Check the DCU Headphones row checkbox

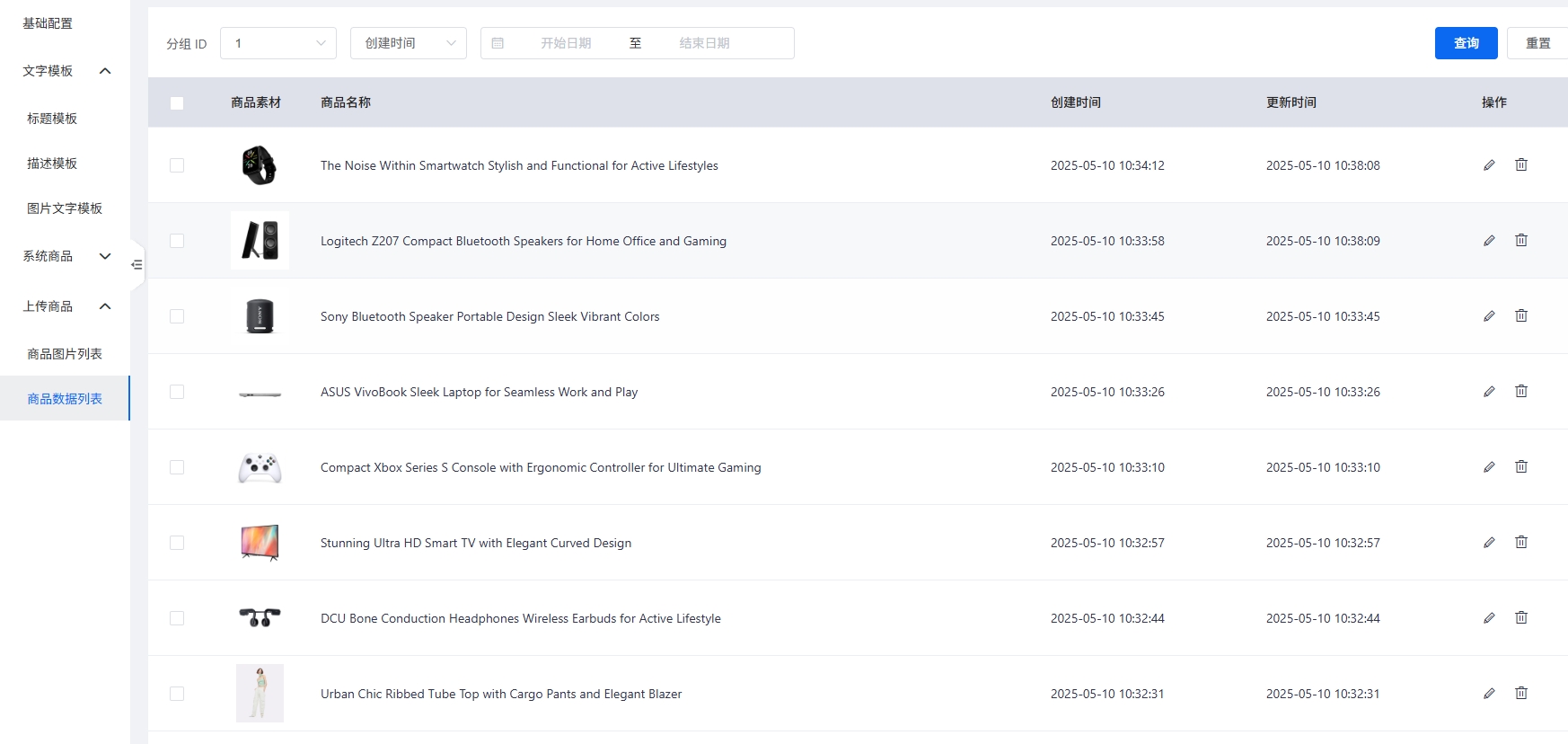click(177, 618)
